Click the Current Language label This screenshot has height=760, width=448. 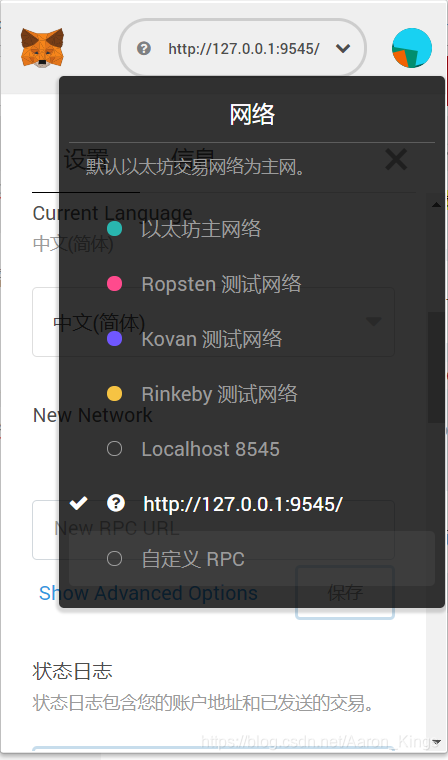112,213
